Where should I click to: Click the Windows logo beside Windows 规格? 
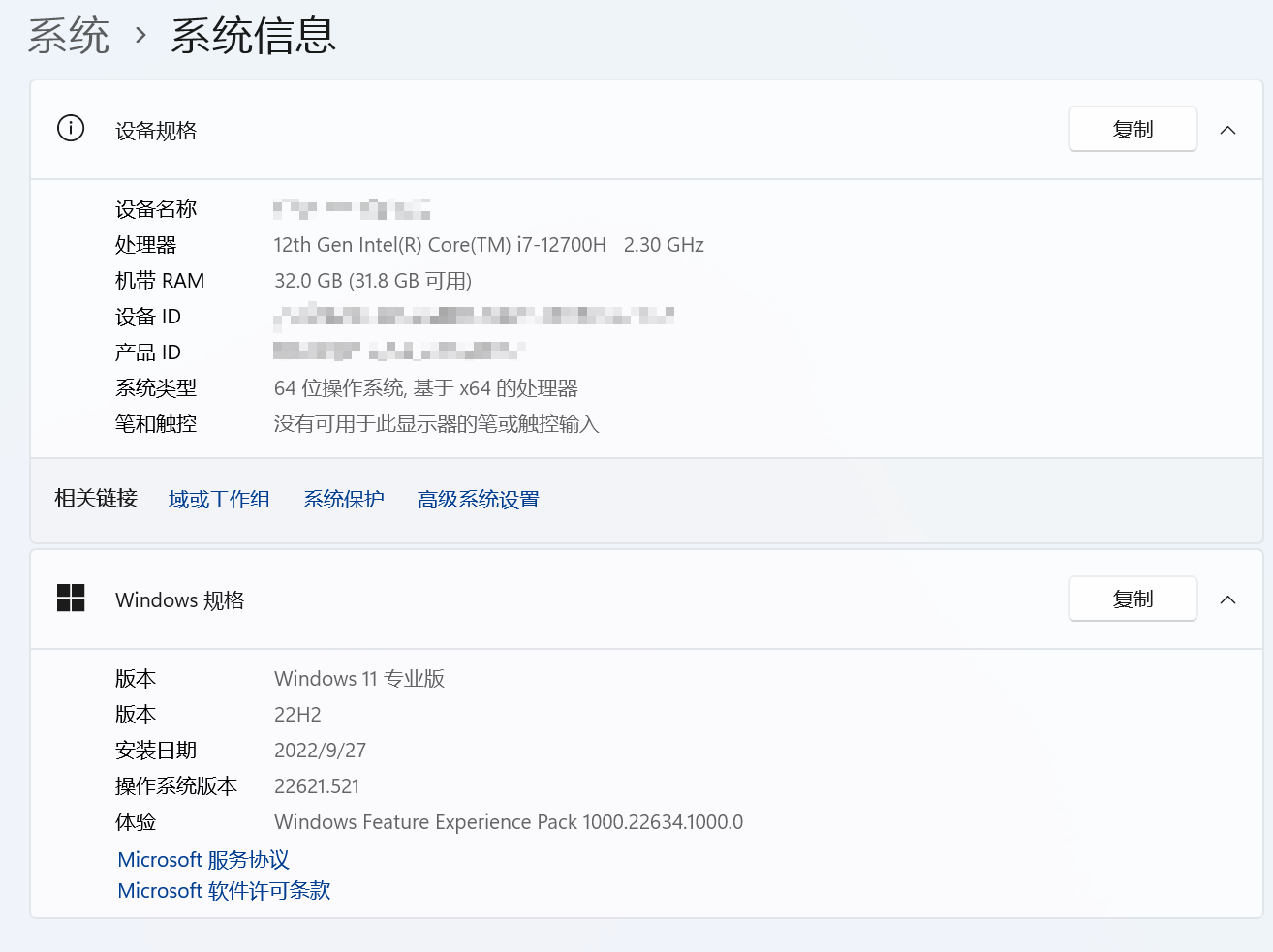pos(70,599)
